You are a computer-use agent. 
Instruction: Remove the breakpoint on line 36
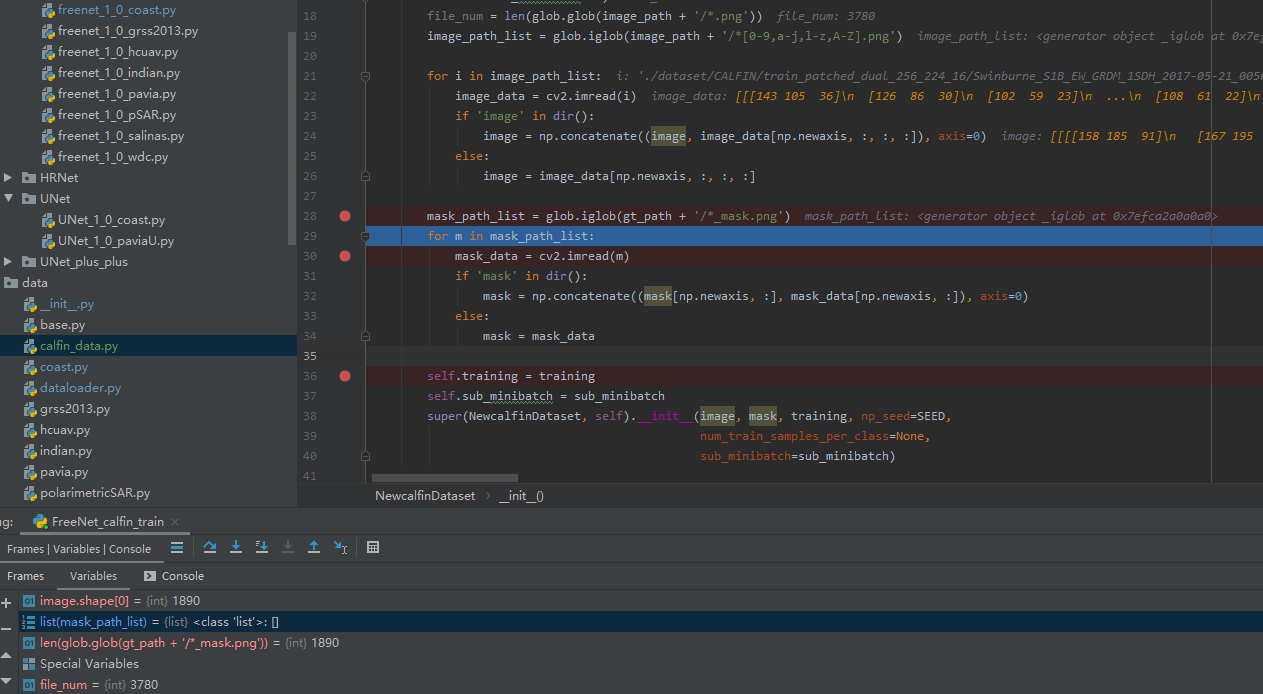(345, 376)
